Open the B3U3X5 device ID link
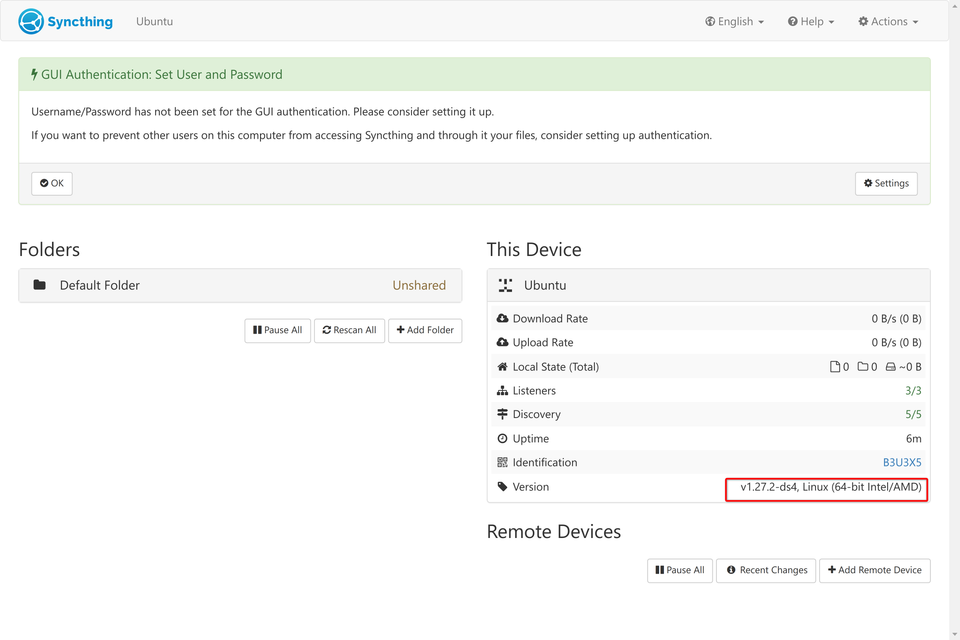Viewport: 960px width, 640px height. point(901,462)
